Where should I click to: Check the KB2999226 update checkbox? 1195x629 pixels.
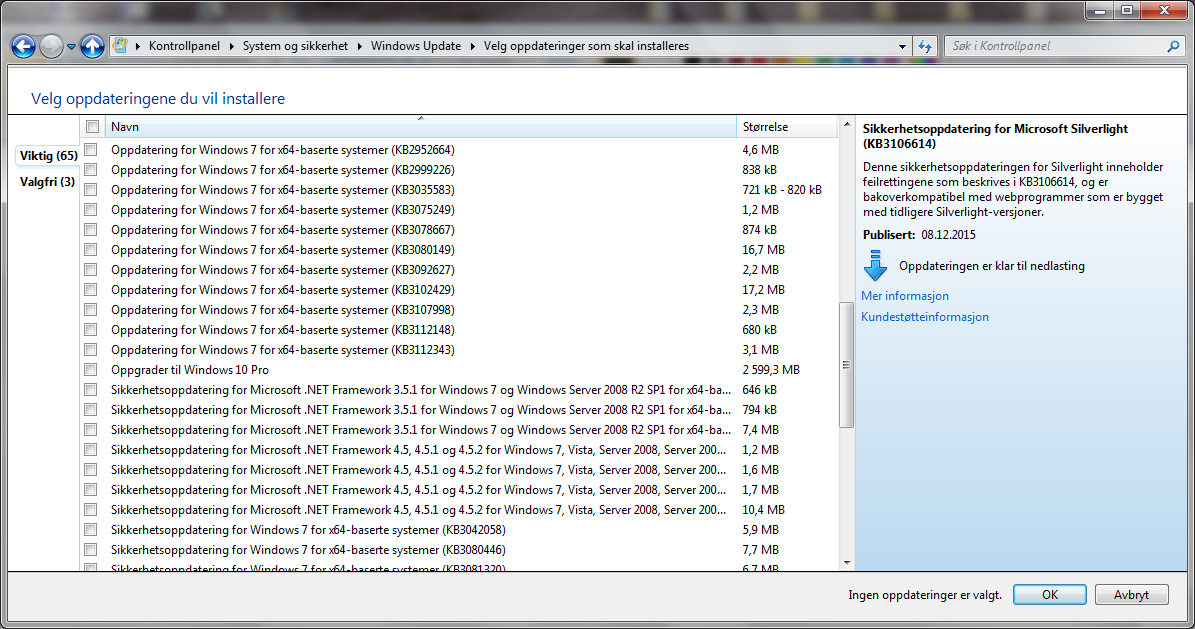[91, 169]
